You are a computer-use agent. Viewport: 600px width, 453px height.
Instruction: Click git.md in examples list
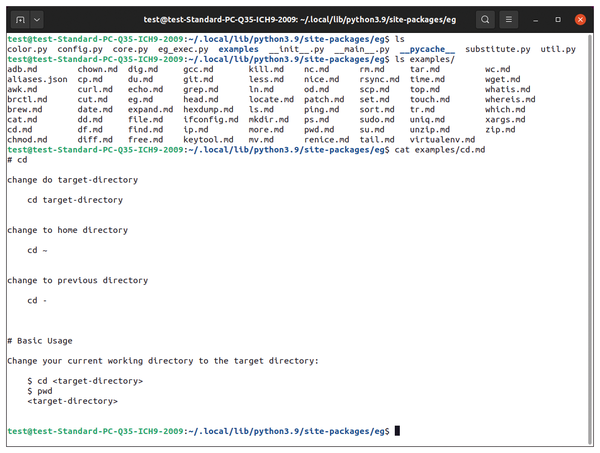tap(198, 79)
